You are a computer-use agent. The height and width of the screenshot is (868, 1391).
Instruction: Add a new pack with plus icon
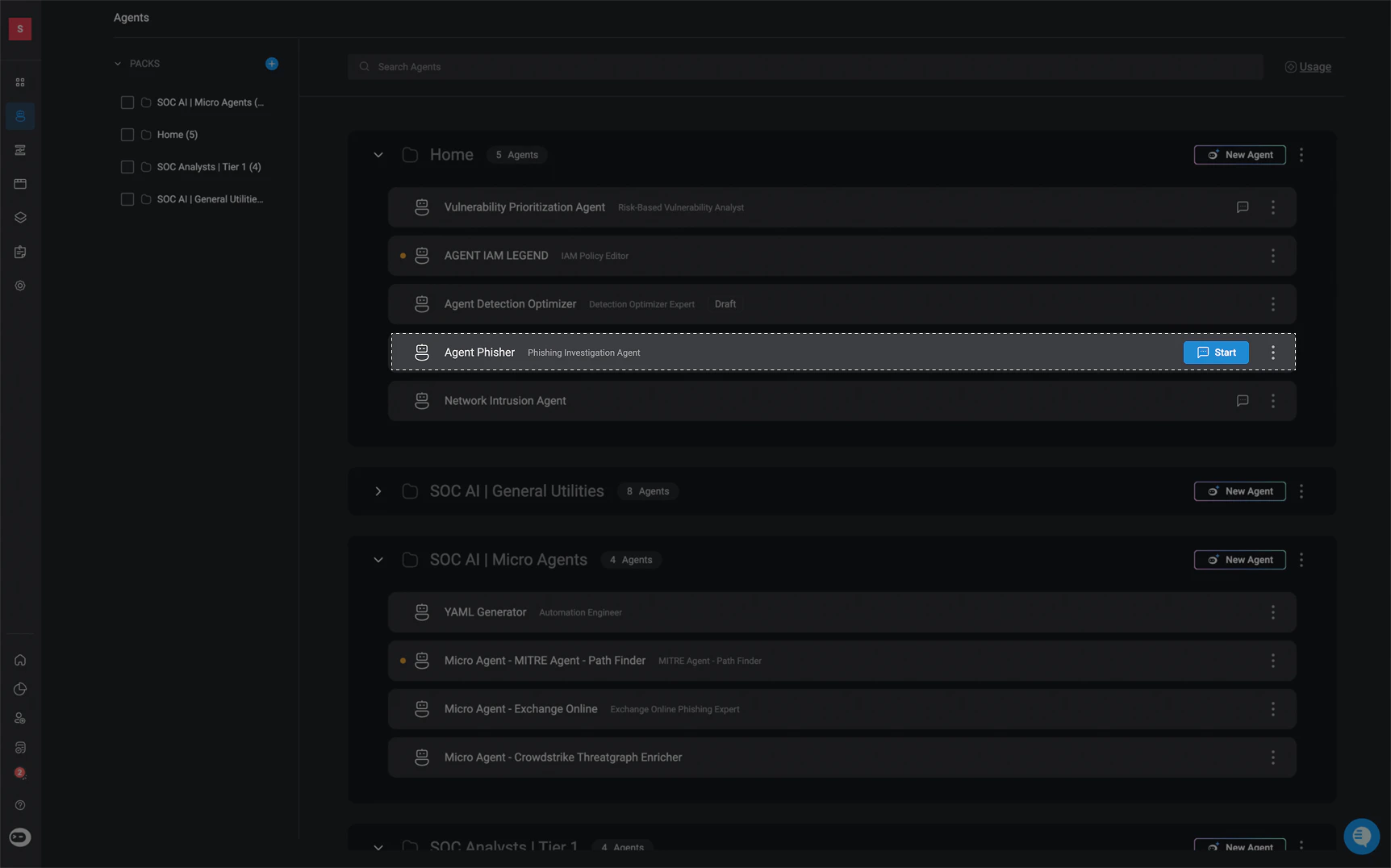(x=272, y=64)
